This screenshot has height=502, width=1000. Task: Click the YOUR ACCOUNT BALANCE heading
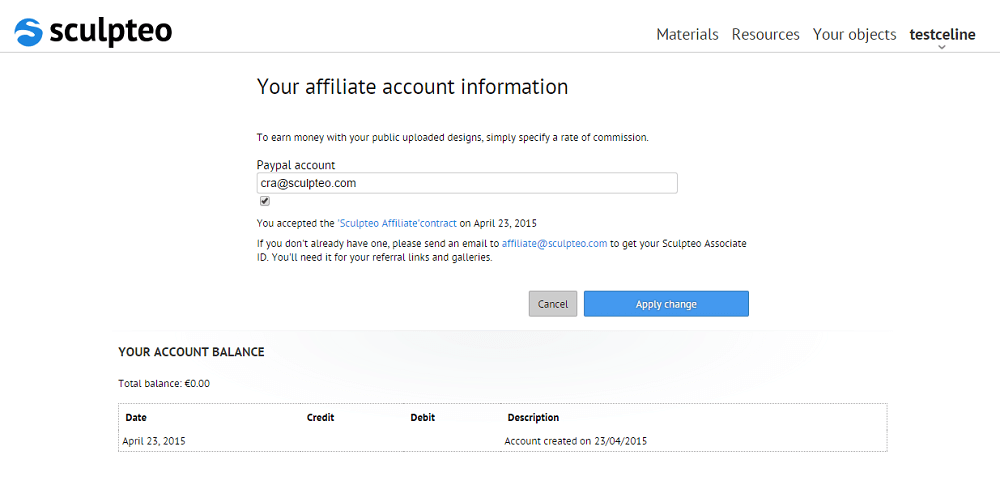point(191,352)
